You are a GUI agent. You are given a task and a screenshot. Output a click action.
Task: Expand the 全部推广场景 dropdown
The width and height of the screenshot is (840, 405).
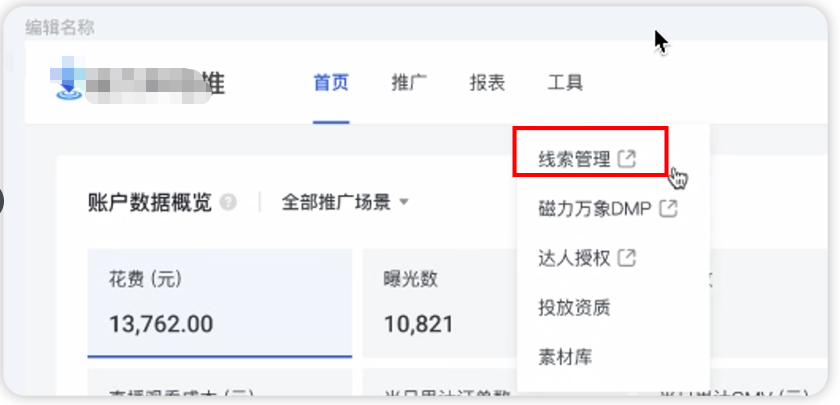point(345,203)
